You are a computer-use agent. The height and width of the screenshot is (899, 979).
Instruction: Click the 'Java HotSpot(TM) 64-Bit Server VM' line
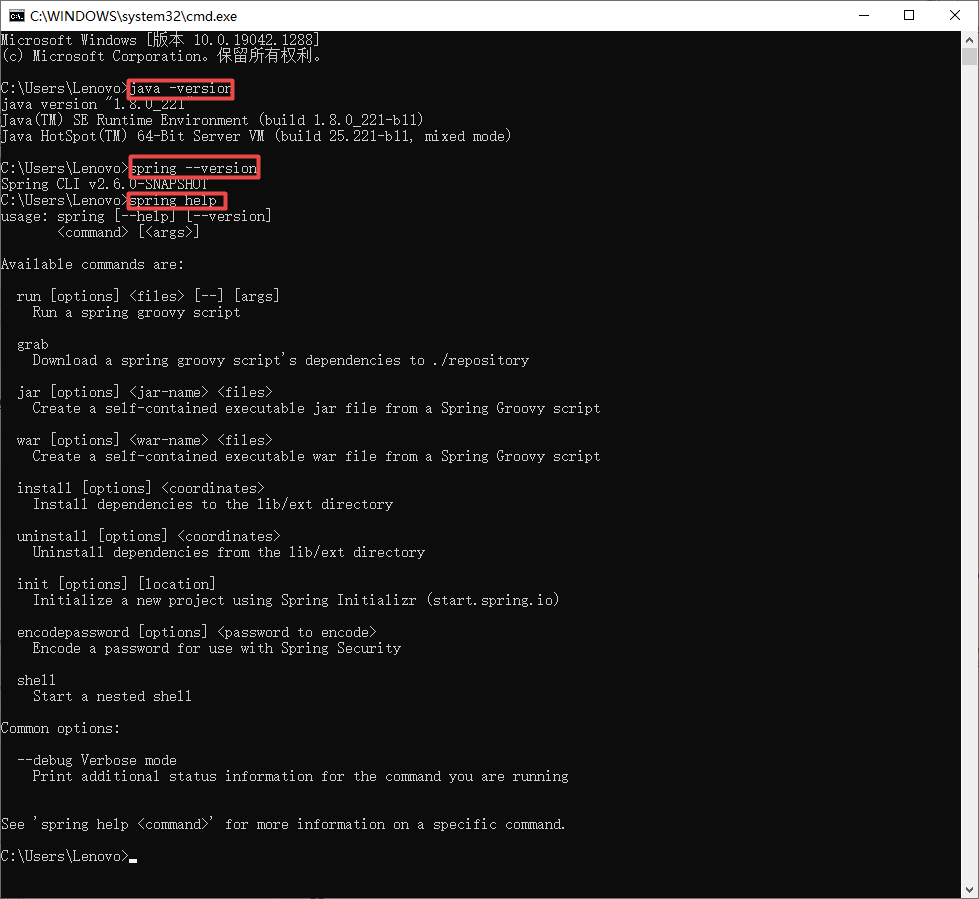click(x=256, y=136)
